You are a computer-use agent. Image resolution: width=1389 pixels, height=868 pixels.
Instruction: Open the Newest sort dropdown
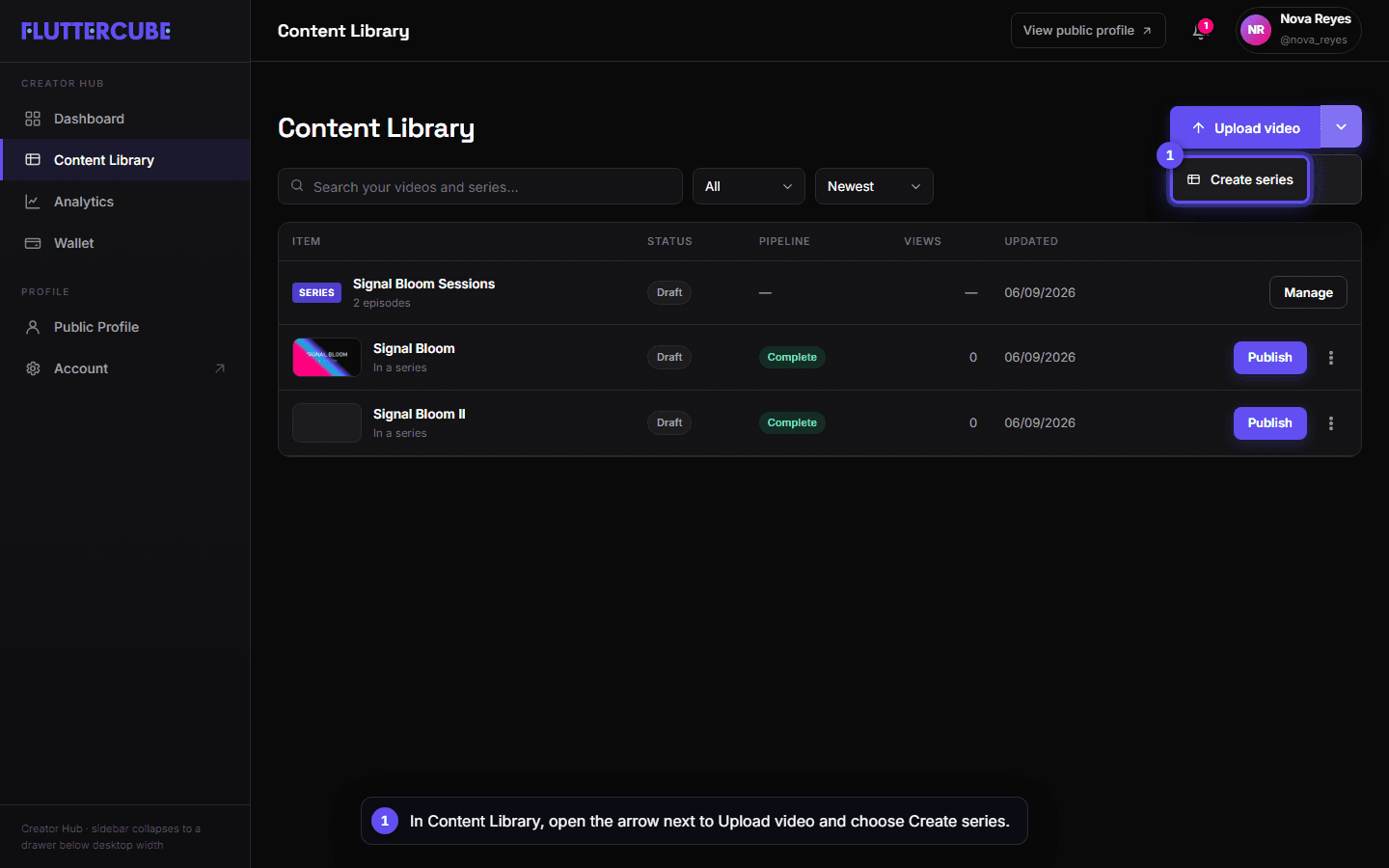click(x=874, y=186)
